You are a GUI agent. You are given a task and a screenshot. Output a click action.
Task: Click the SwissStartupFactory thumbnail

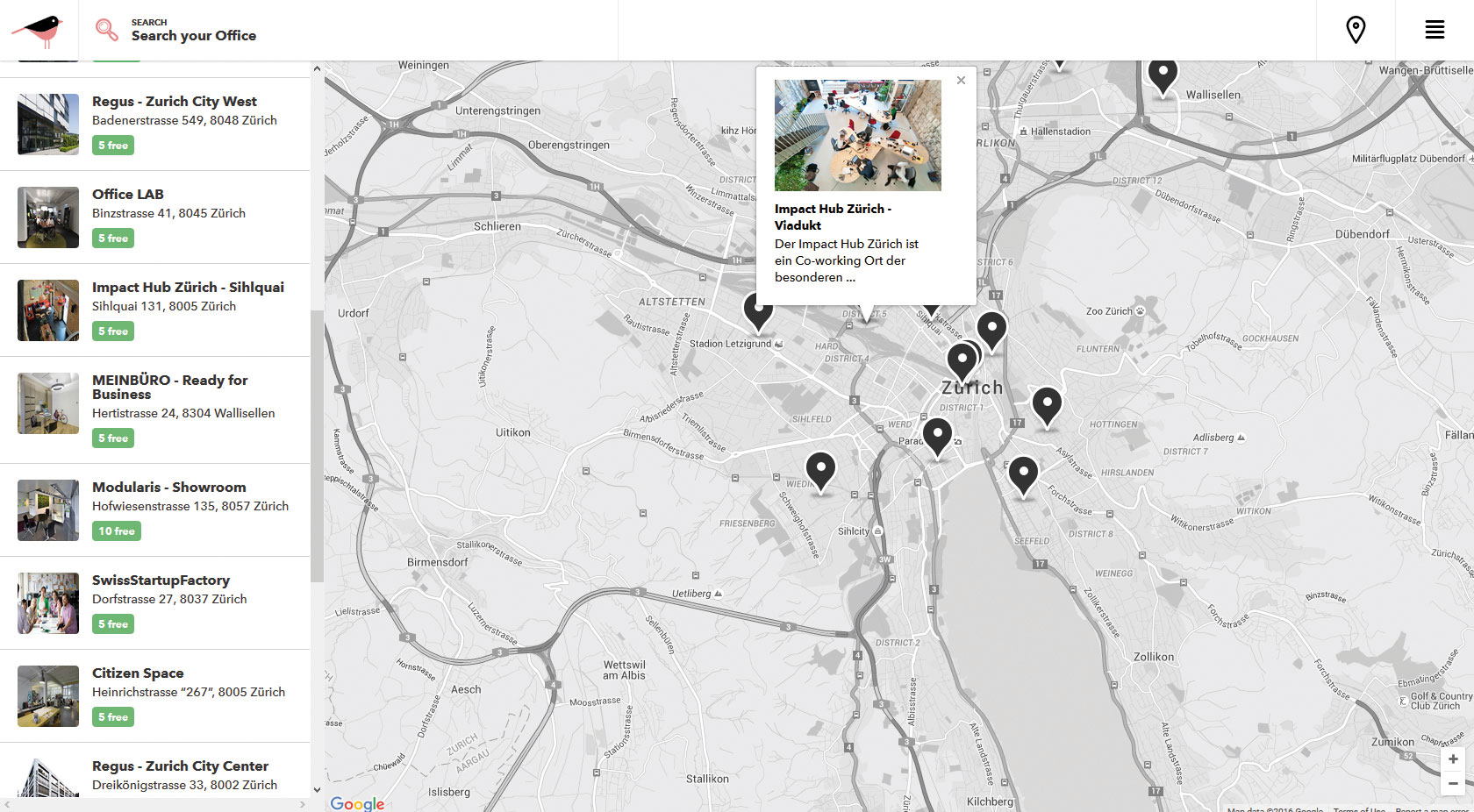click(x=48, y=602)
